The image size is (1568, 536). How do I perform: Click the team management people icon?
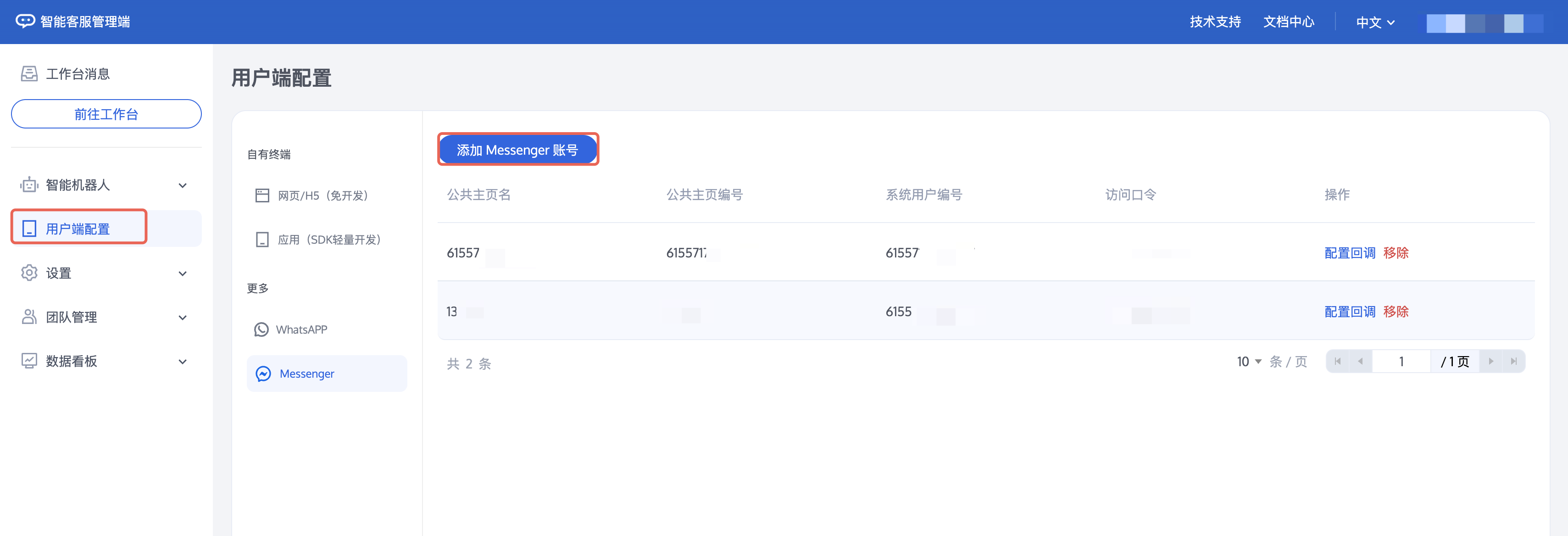point(28,317)
